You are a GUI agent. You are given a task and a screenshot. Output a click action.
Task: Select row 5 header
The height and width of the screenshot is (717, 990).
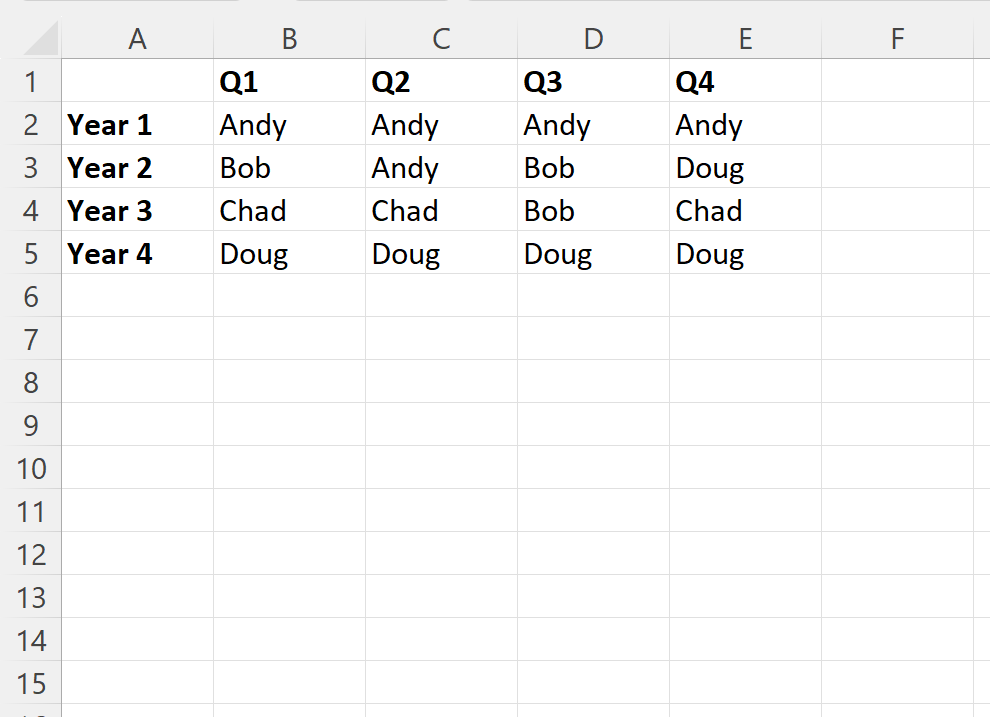click(31, 254)
